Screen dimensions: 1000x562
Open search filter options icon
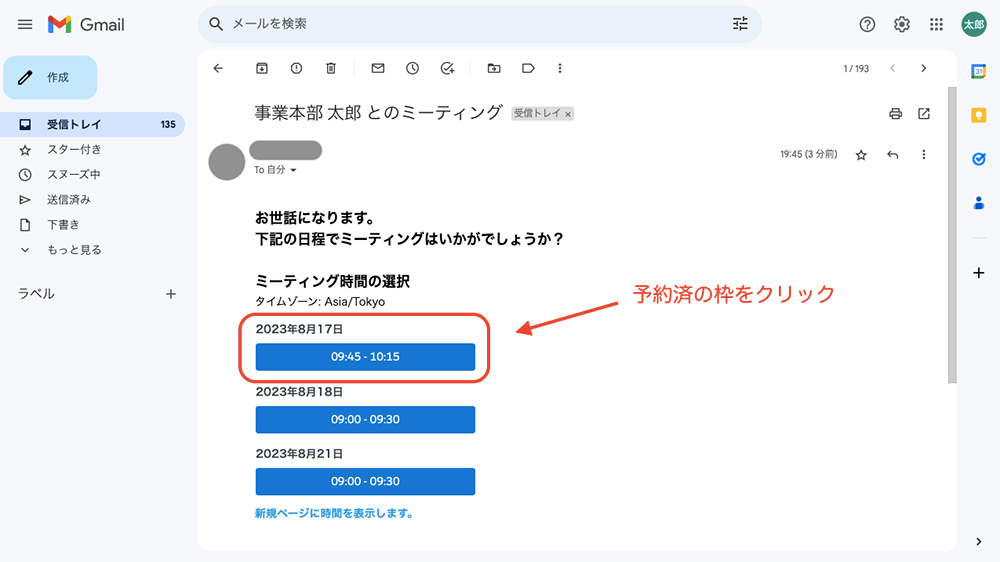pos(740,24)
